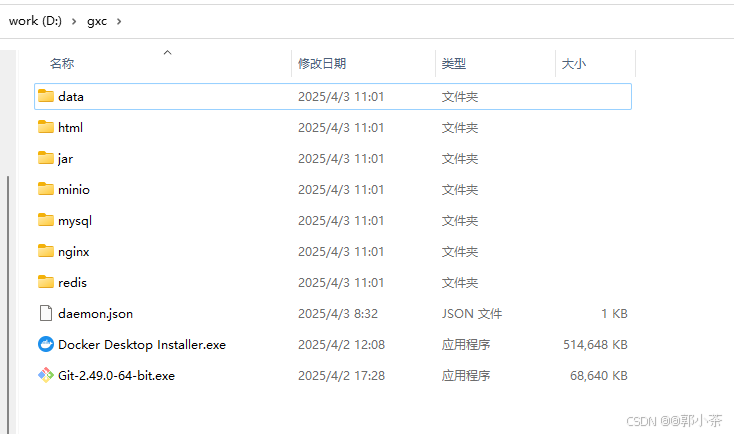Image resolution: width=734 pixels, height=434 pixels.
Task: Click the left pane vertical scrollbar
Action: [7, 304]
